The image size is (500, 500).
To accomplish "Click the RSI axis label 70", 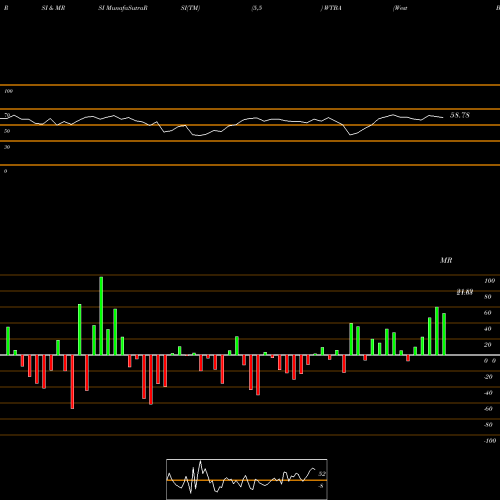I will tap(7, 115).
